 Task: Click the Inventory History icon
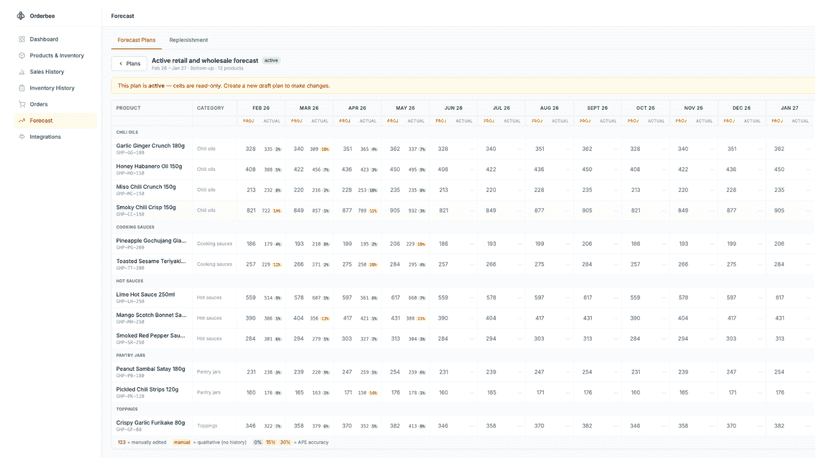click(x=22, y=88)
